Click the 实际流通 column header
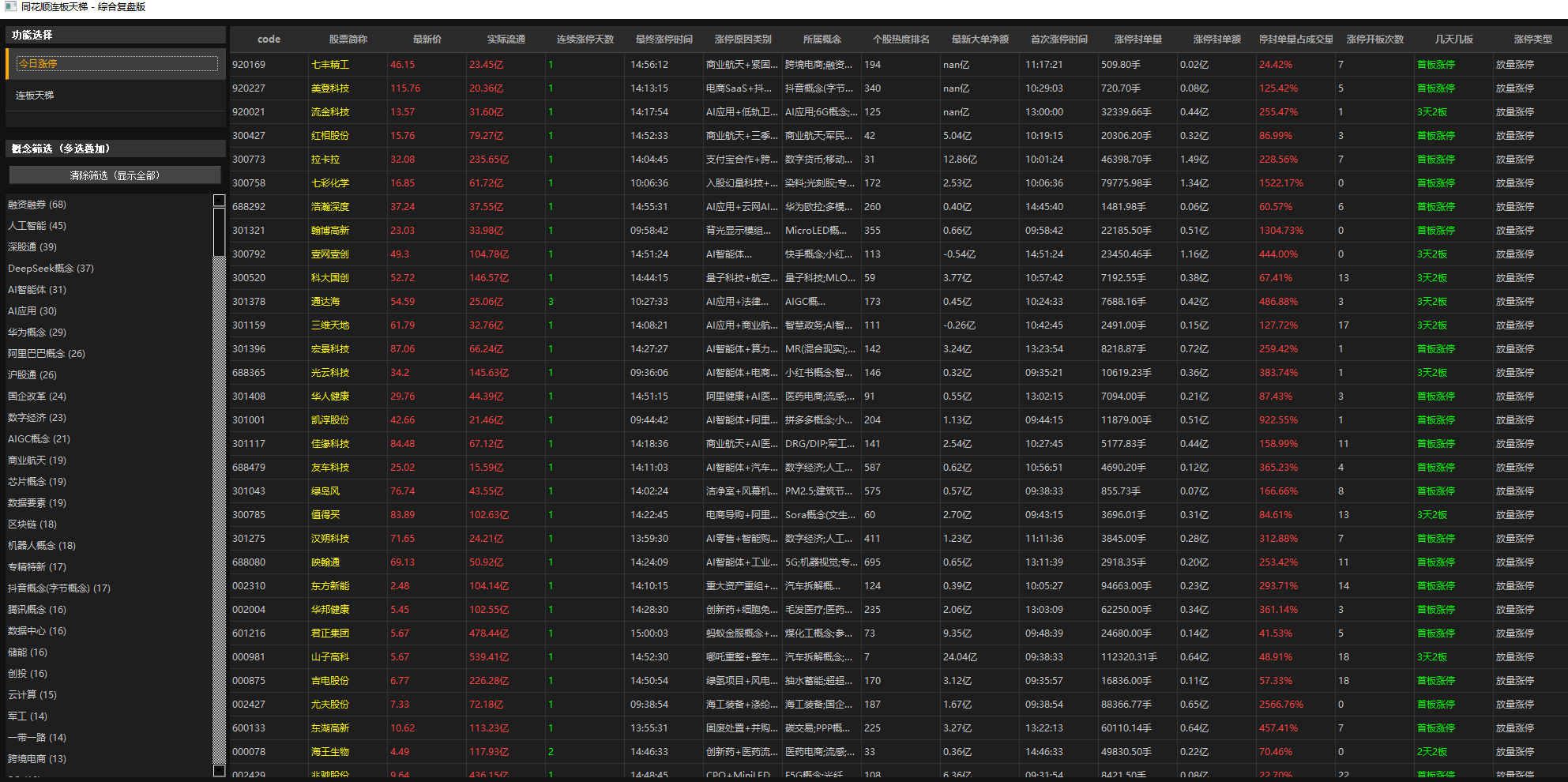1568x782 pixels. (506, 39)
